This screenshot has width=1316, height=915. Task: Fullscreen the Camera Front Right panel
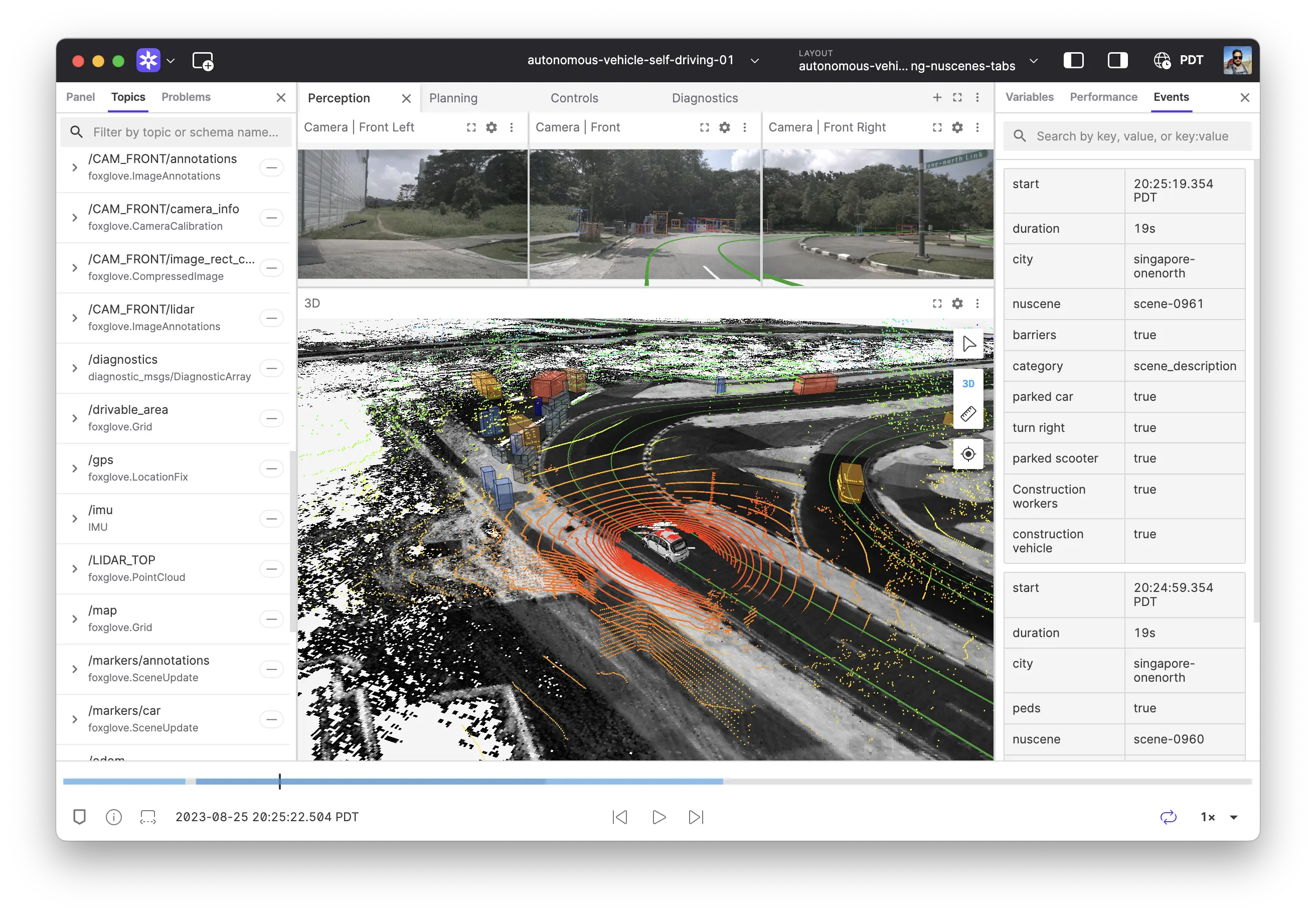(936, 127)
